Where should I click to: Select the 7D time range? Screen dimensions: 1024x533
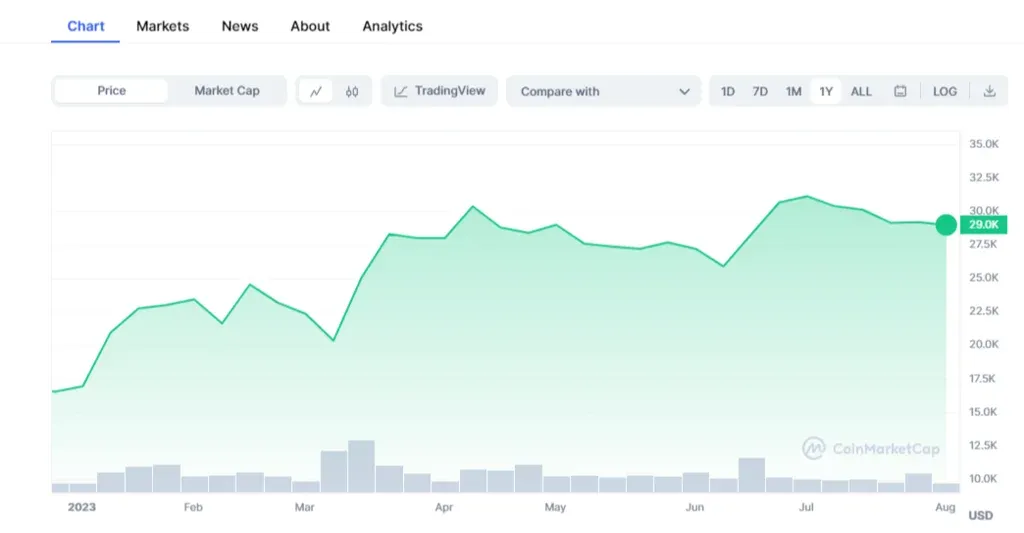(x=760, y=91)
